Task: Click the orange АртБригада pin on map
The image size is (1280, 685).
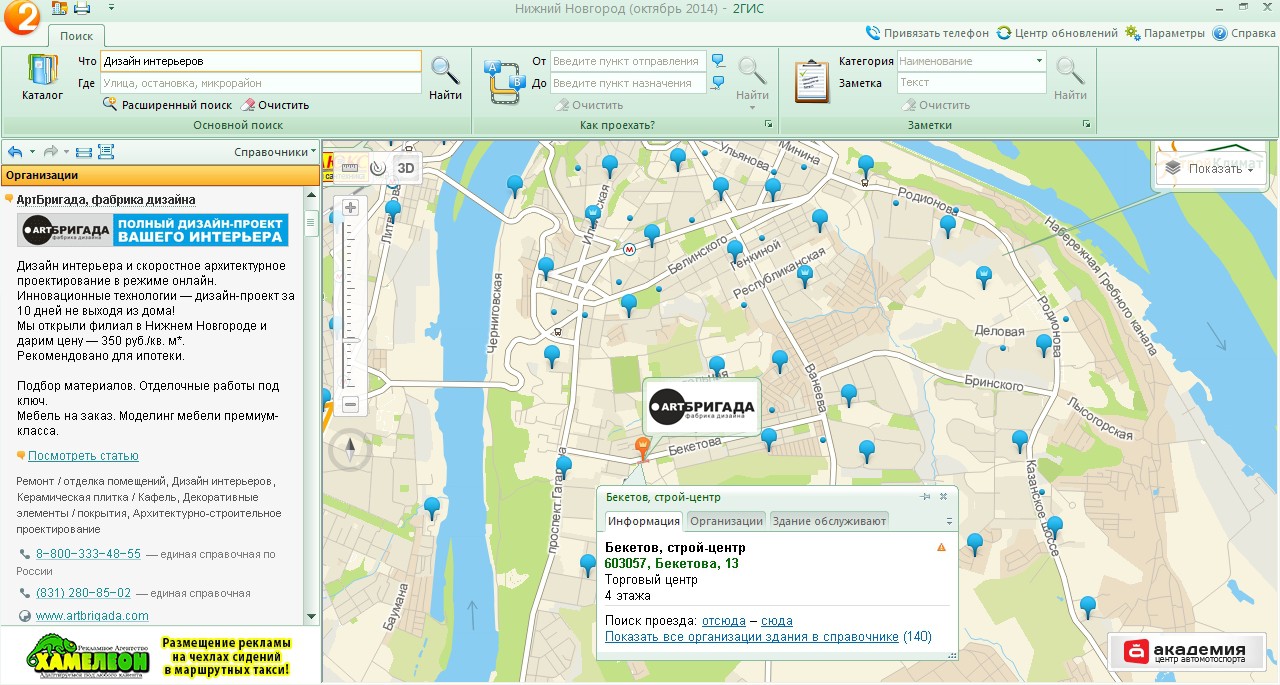Action: click(x=643, y=448)
